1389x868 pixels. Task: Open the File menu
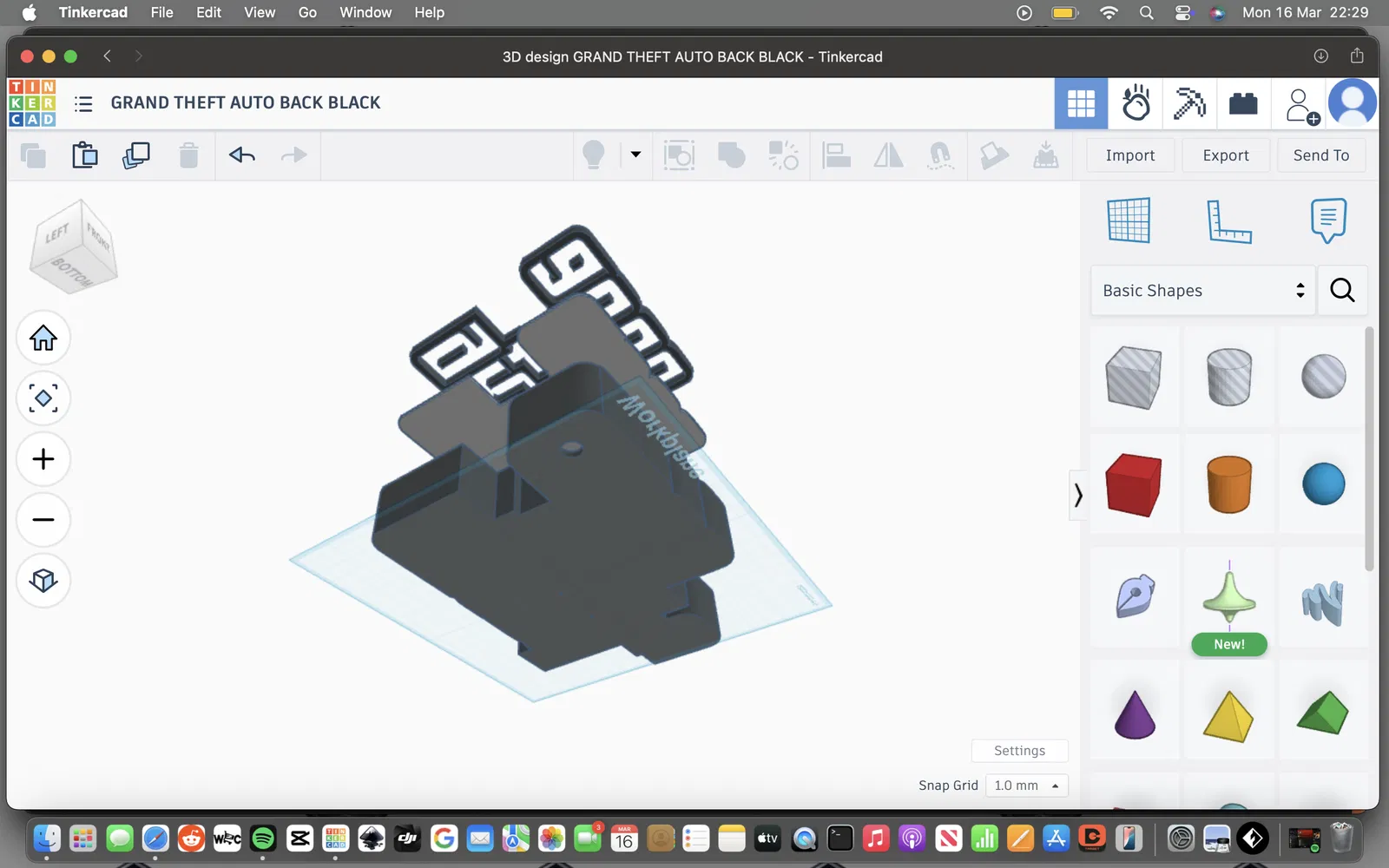[x=161, y=12]
